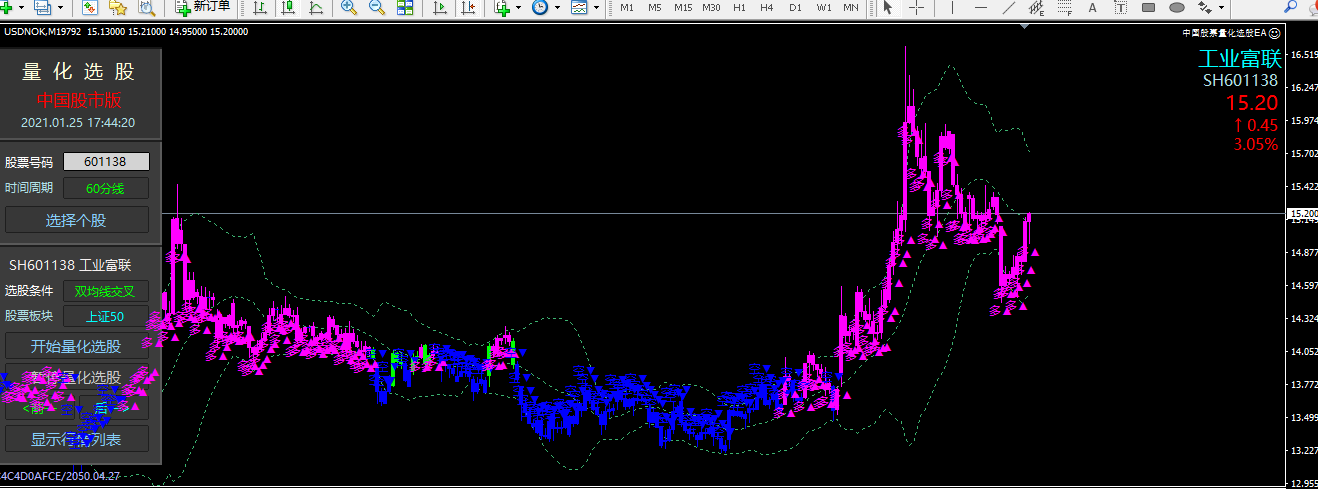Click the tile windows icon
The image size is (1318, 489).
coord(405,7)
